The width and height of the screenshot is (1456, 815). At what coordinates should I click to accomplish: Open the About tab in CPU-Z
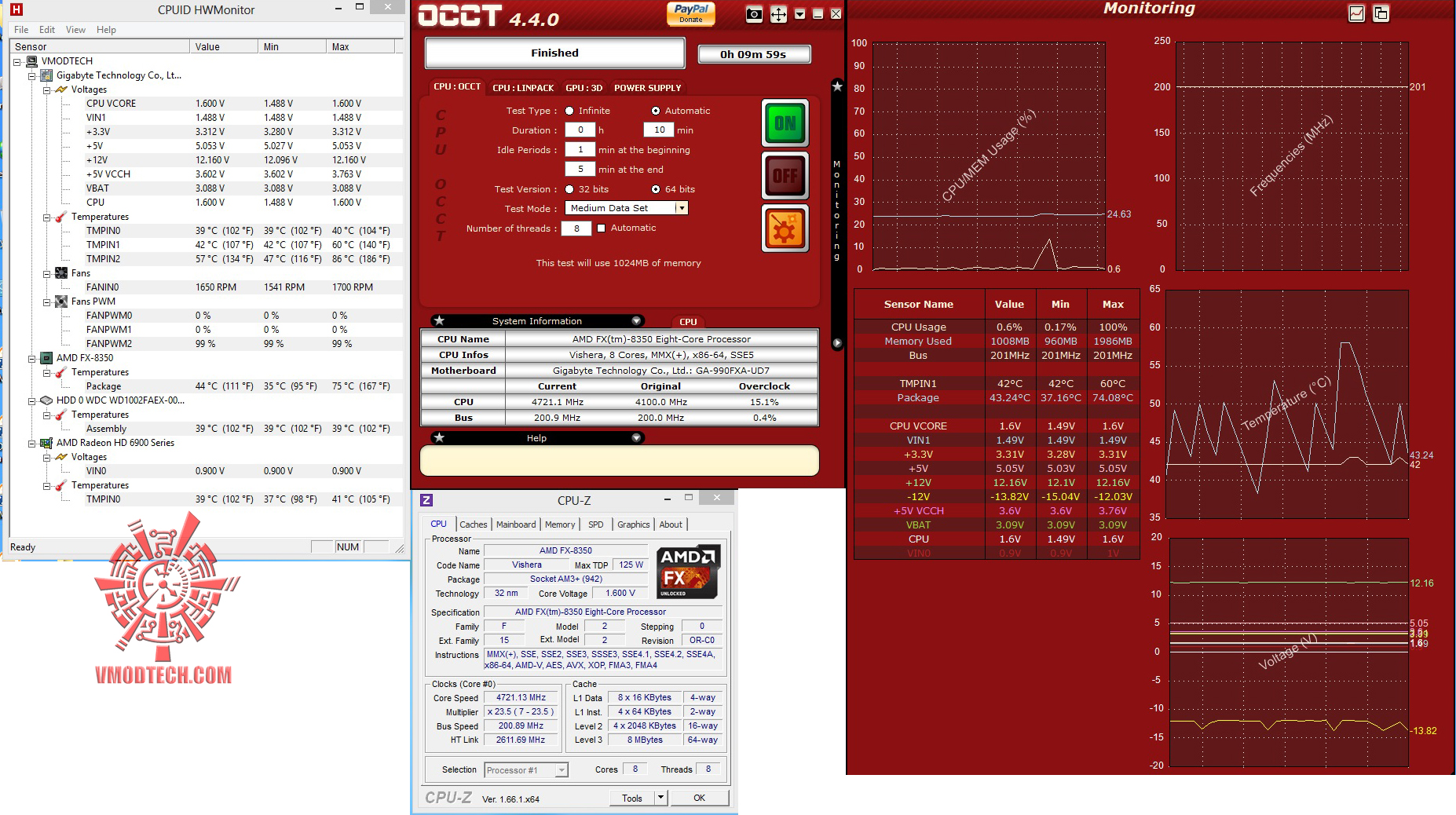671,524
